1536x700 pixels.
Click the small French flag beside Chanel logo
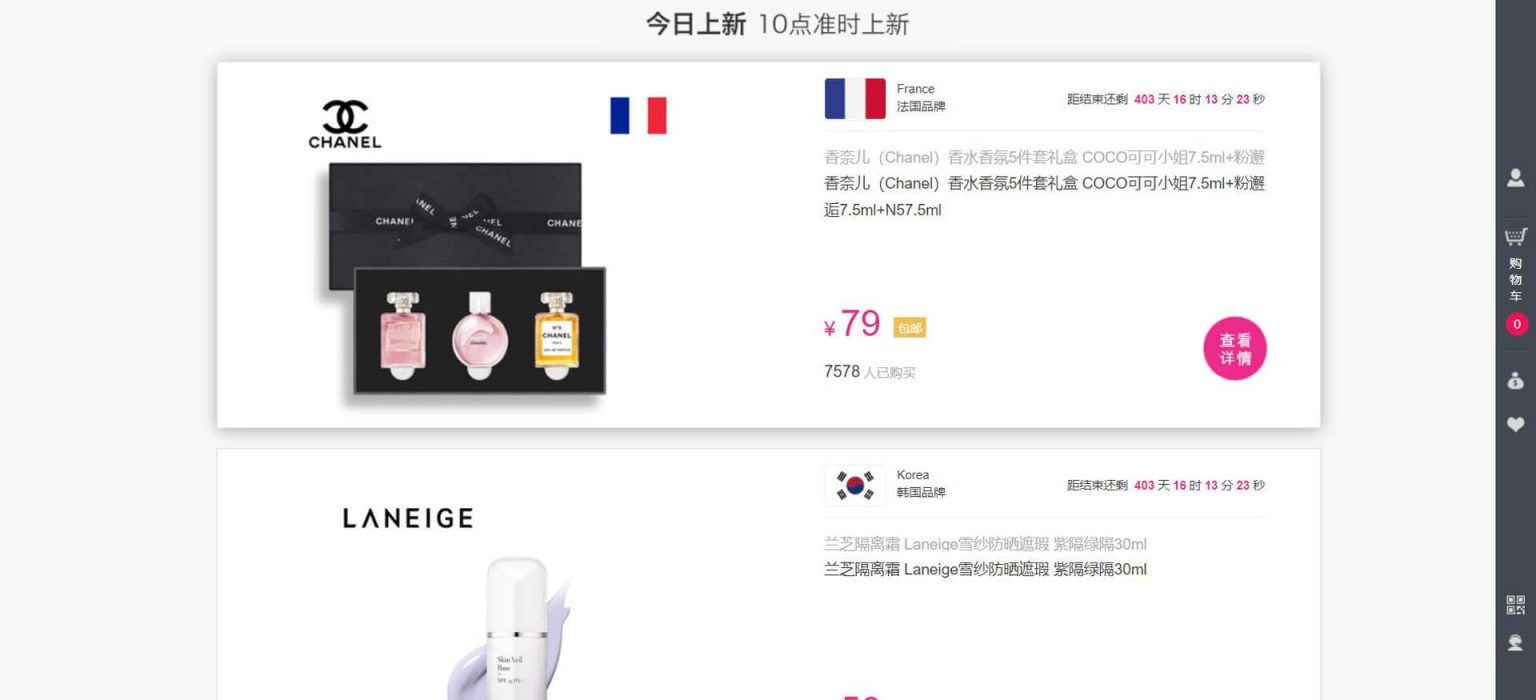[x=638, y=115]
